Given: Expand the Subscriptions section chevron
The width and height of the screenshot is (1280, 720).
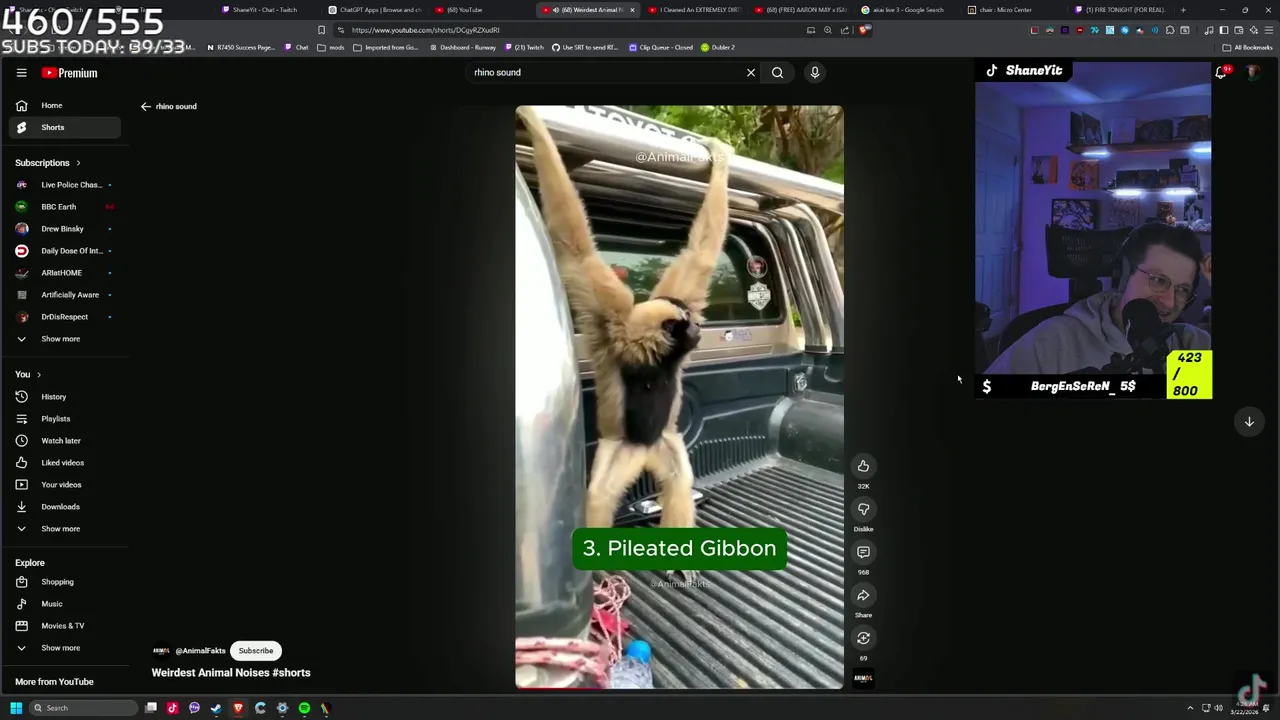Looking at the screenshot, I should 78,163.
